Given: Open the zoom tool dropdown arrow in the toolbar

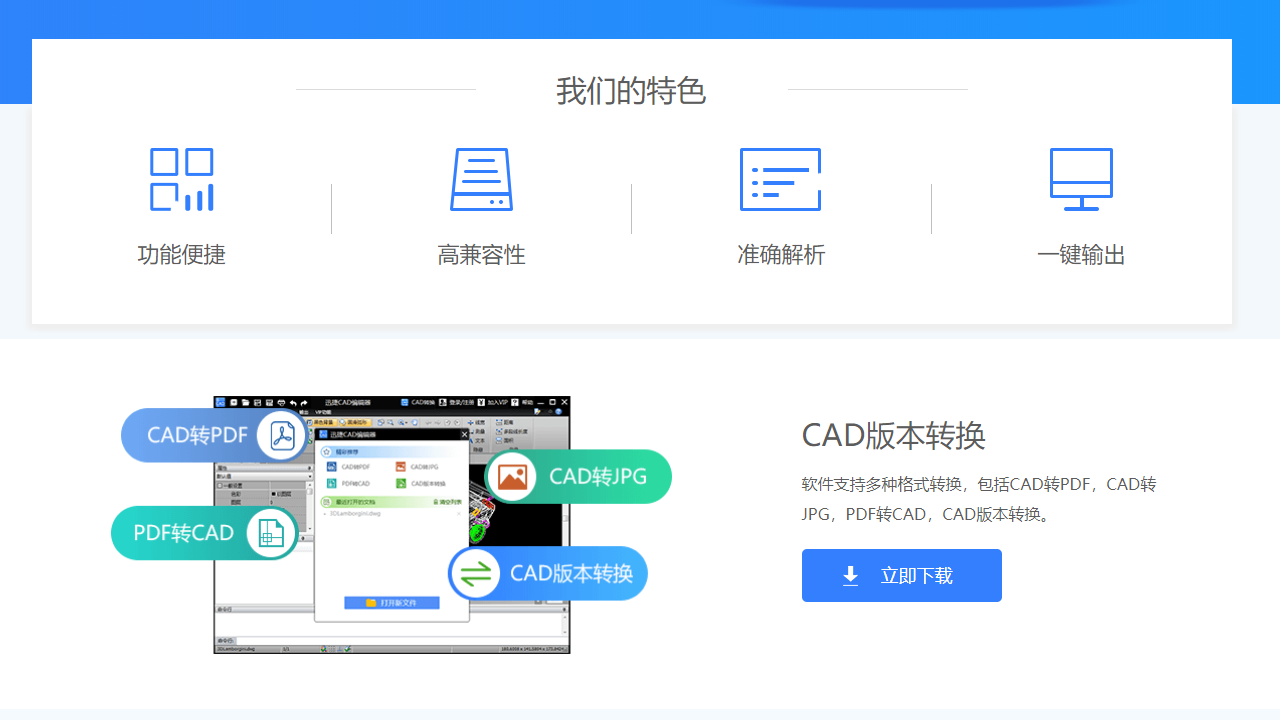Looking at the screenshot, I should coord(405,422).
